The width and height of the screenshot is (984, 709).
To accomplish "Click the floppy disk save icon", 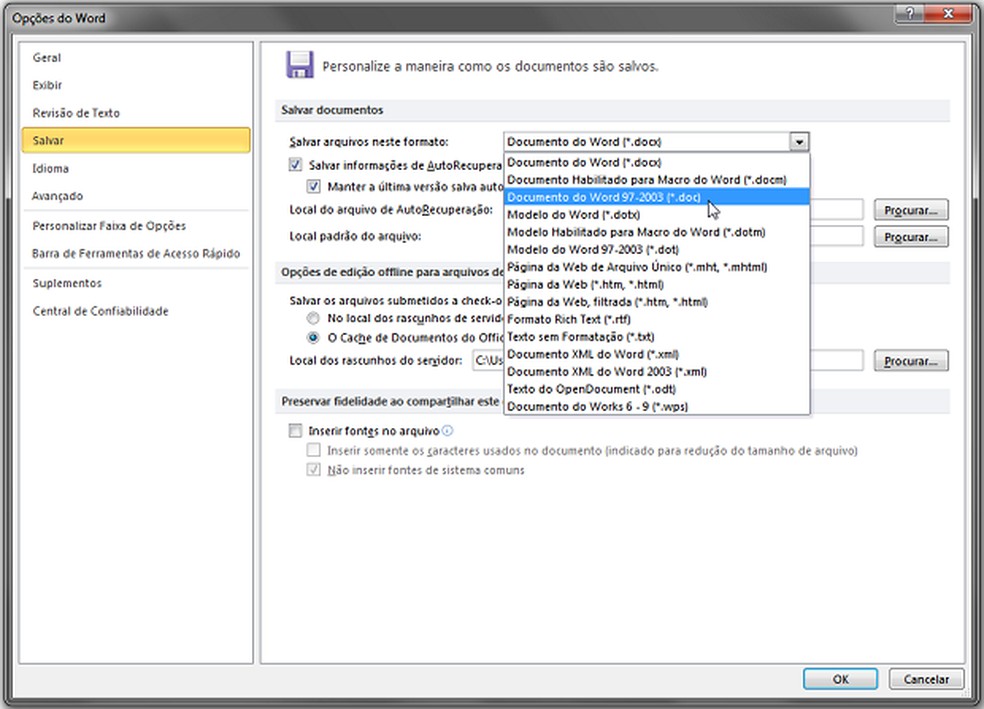I will coord(299,65).
